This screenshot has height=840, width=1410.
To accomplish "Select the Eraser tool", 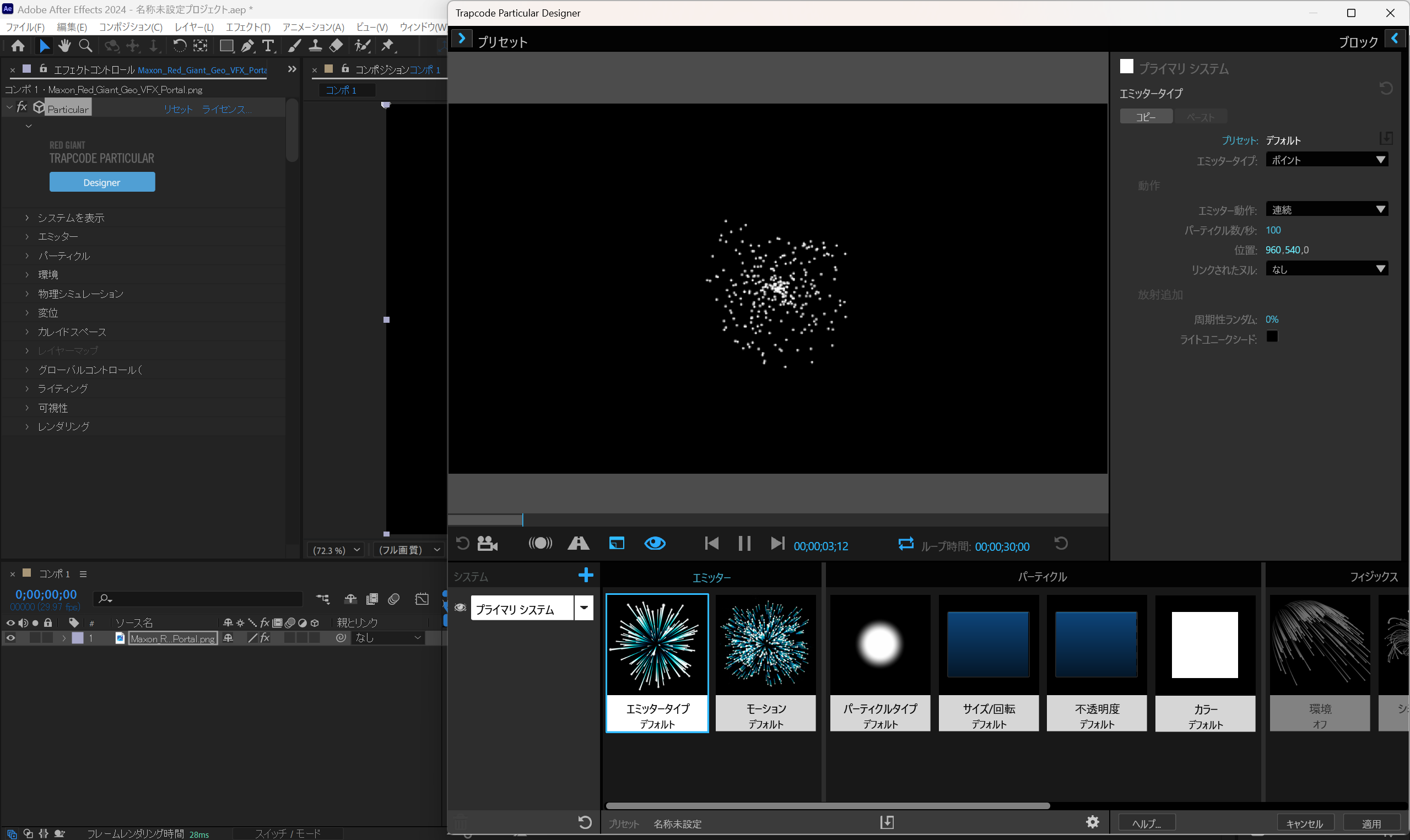I will (336, 46).
